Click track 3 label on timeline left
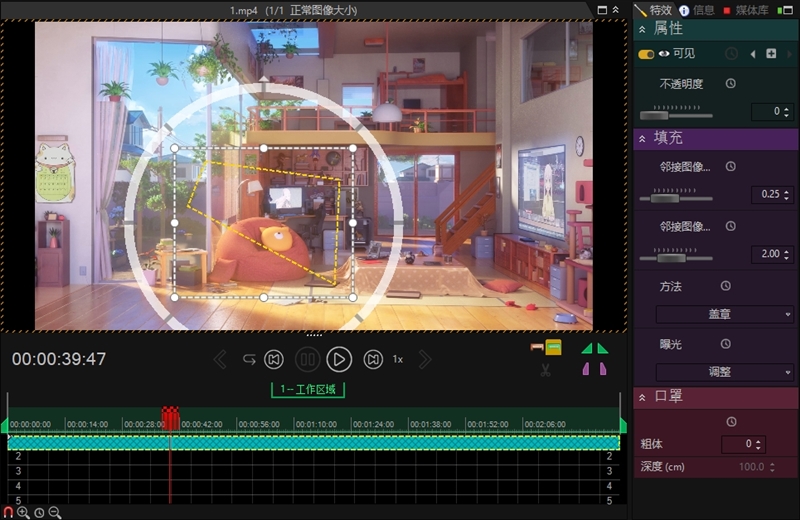 [18, 471]
